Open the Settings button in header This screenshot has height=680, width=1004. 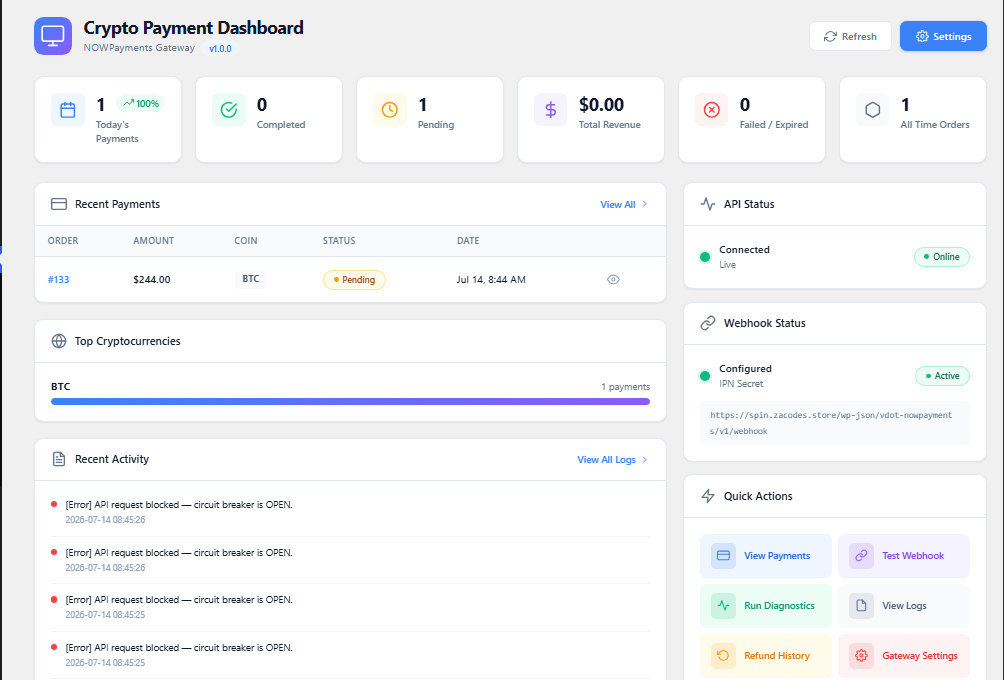pos(943,36)
